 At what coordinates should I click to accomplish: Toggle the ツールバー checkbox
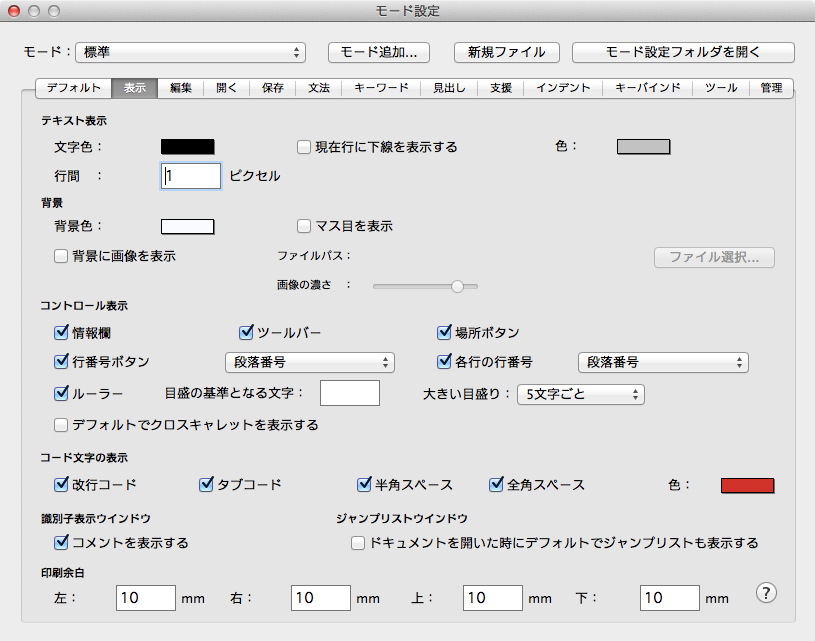pyautogui.click(x=246, y=332)
